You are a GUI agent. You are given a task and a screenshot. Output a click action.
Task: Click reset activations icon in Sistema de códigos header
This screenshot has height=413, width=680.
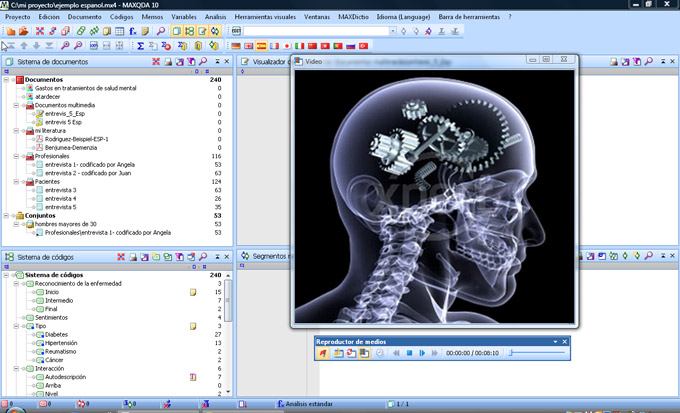(121, 257)
